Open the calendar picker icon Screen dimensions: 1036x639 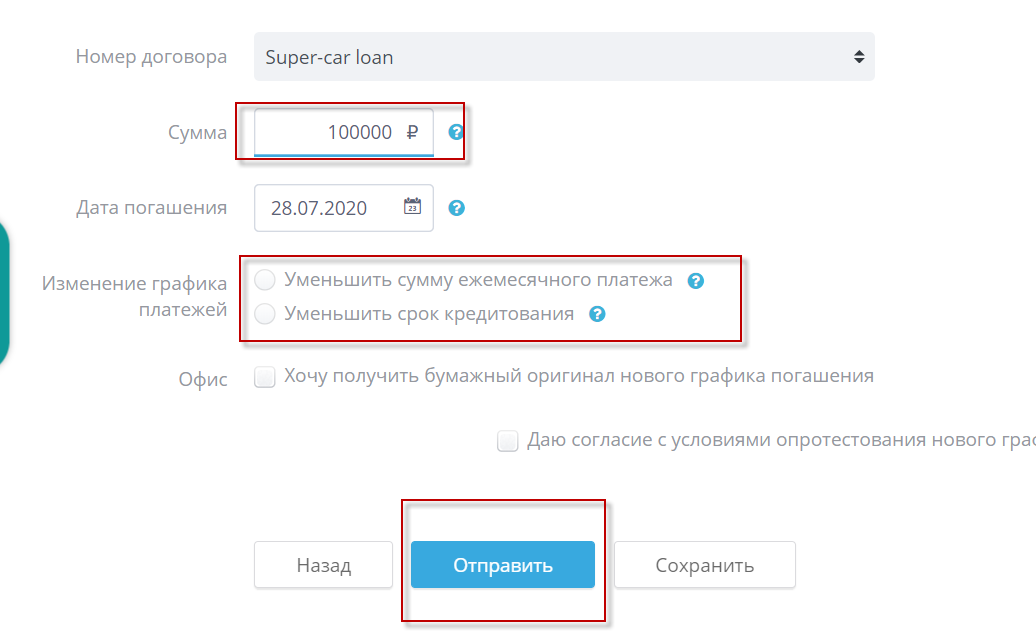click(x=412, y=207)
